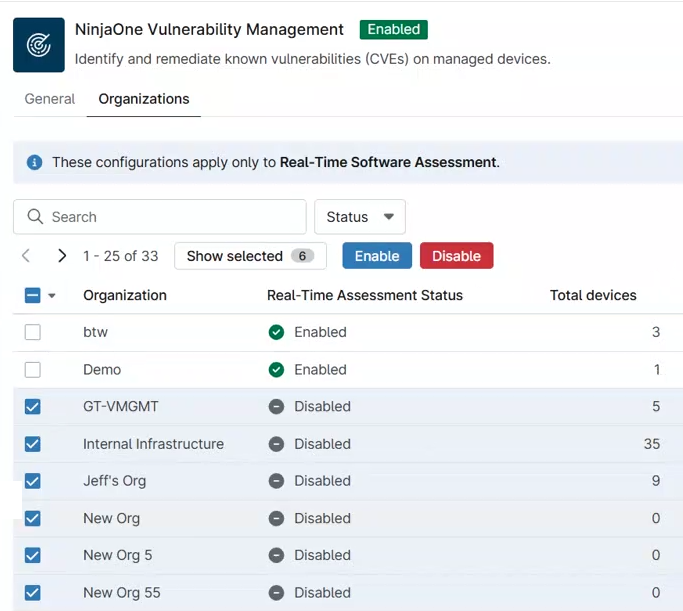Go to next page with the right chevron
Screen dimensions: 683x611
(62, 256)
